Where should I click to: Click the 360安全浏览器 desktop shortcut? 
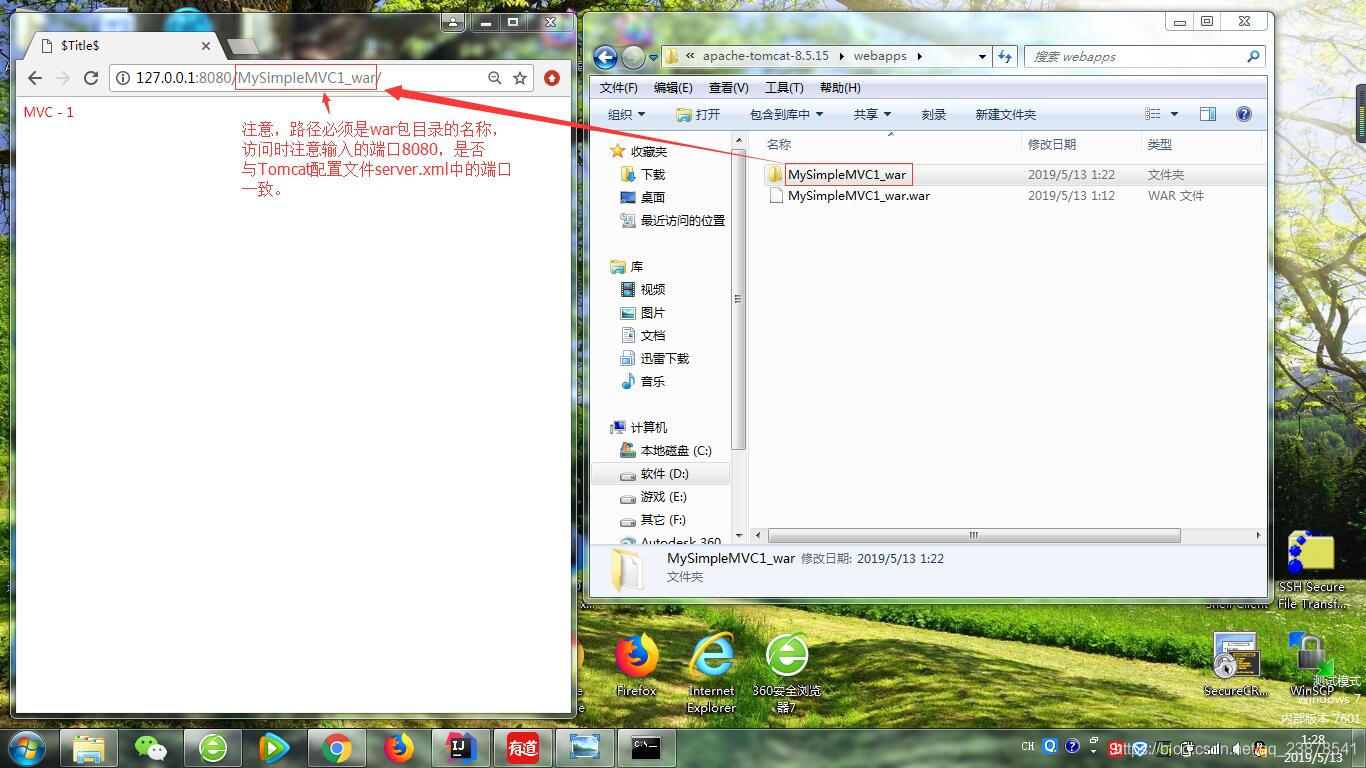pos(787,672)
